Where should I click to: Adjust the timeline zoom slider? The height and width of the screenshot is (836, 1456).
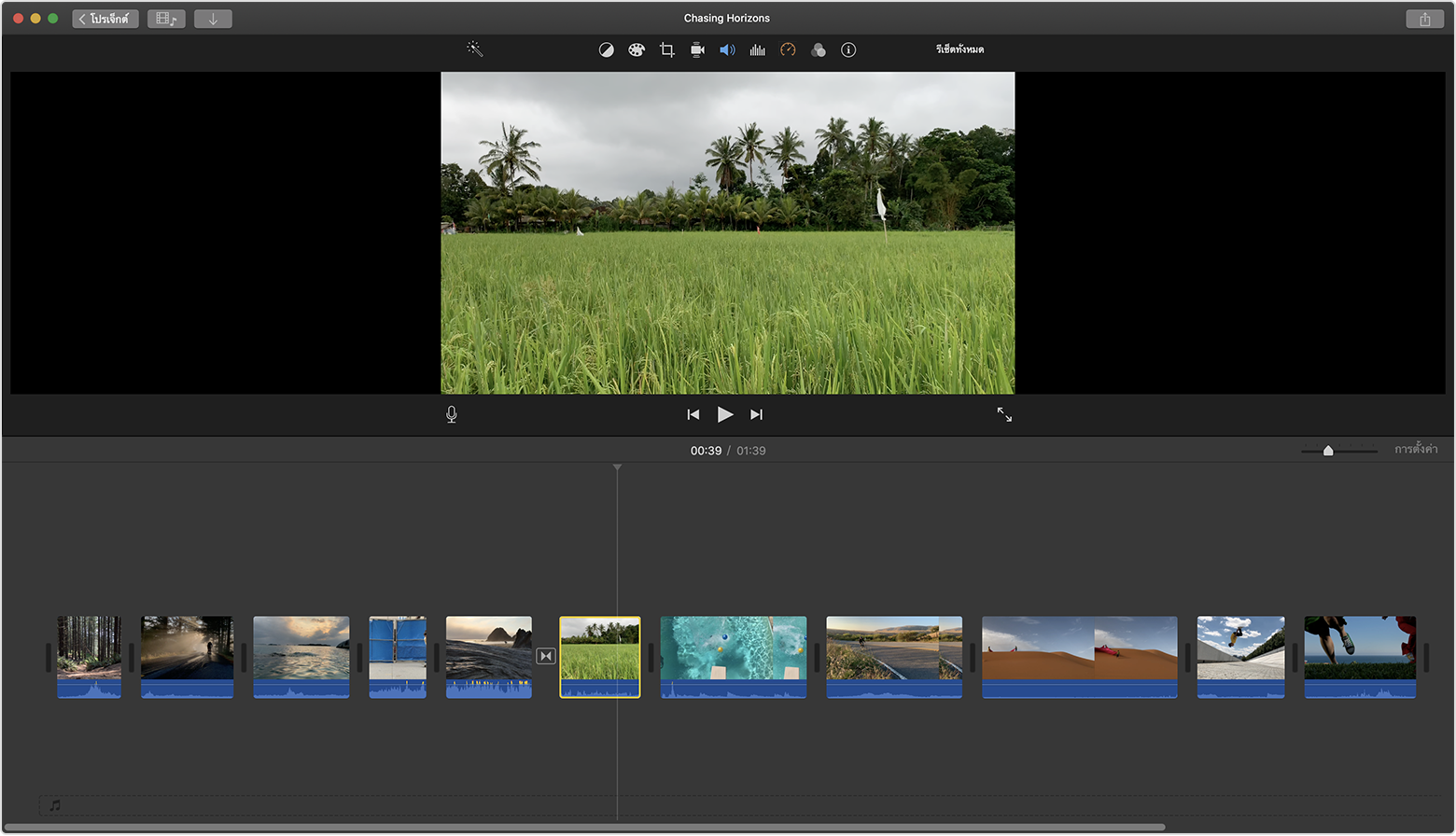(1328, 450)
